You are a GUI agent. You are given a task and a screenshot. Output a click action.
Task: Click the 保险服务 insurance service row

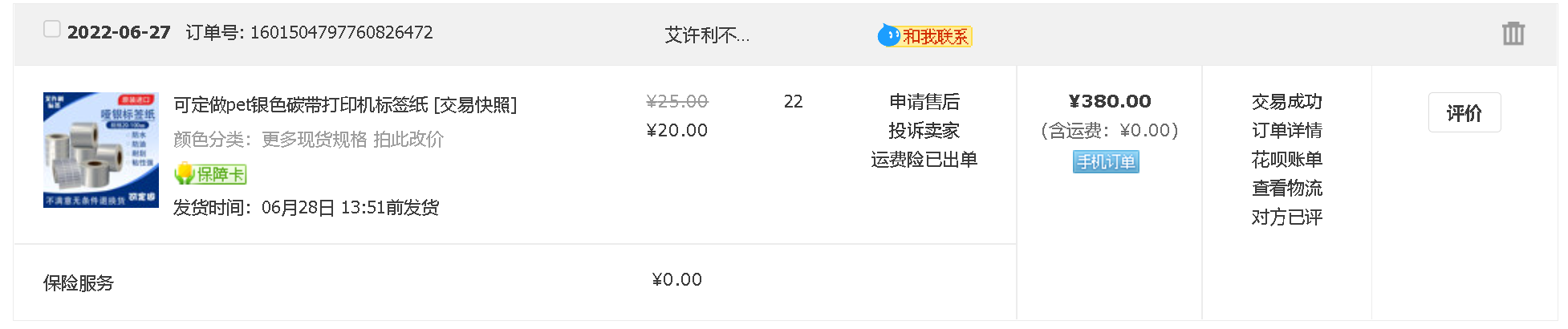(79, 283)
